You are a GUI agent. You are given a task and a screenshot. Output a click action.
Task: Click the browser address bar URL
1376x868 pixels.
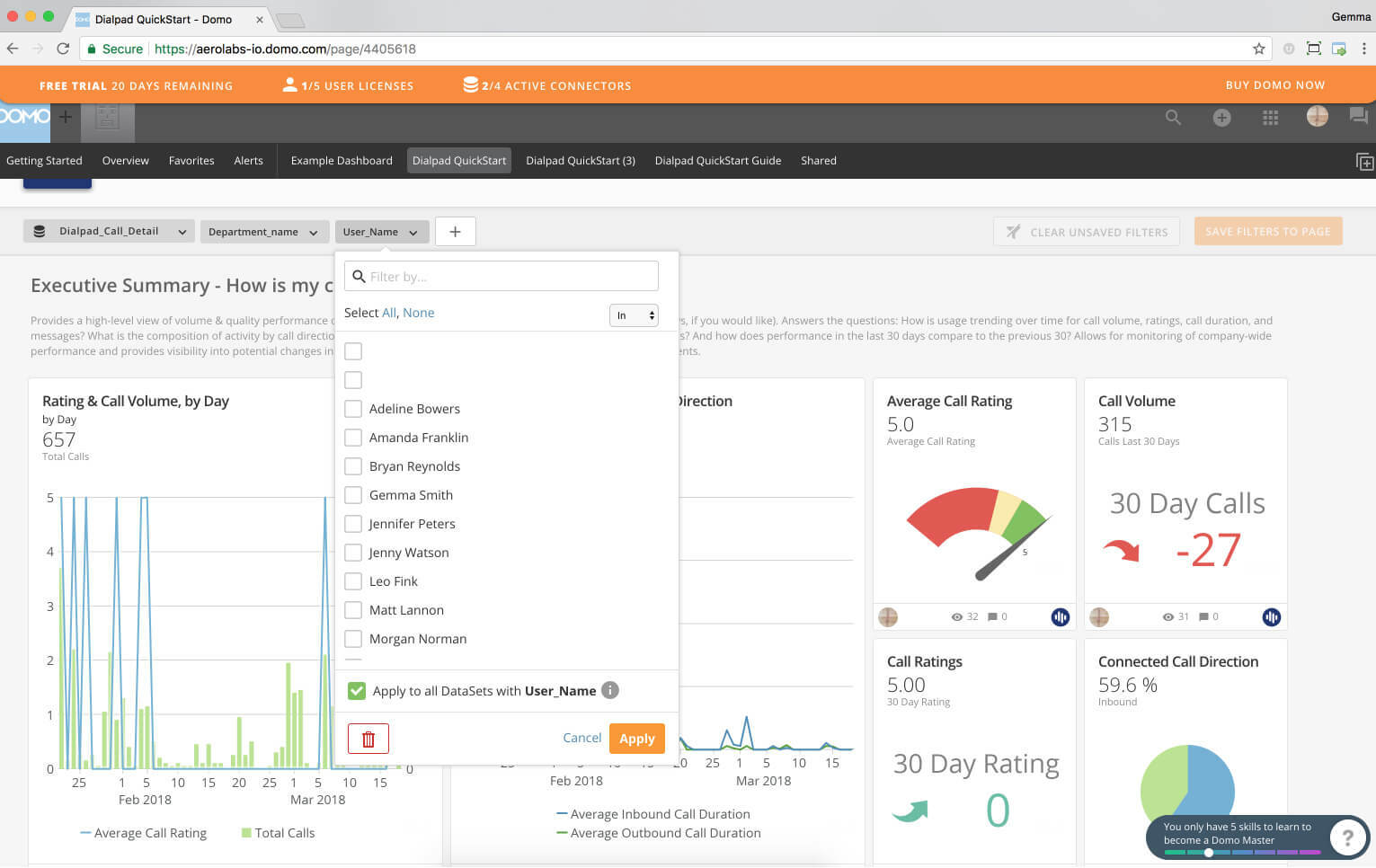tap(285, 49)
